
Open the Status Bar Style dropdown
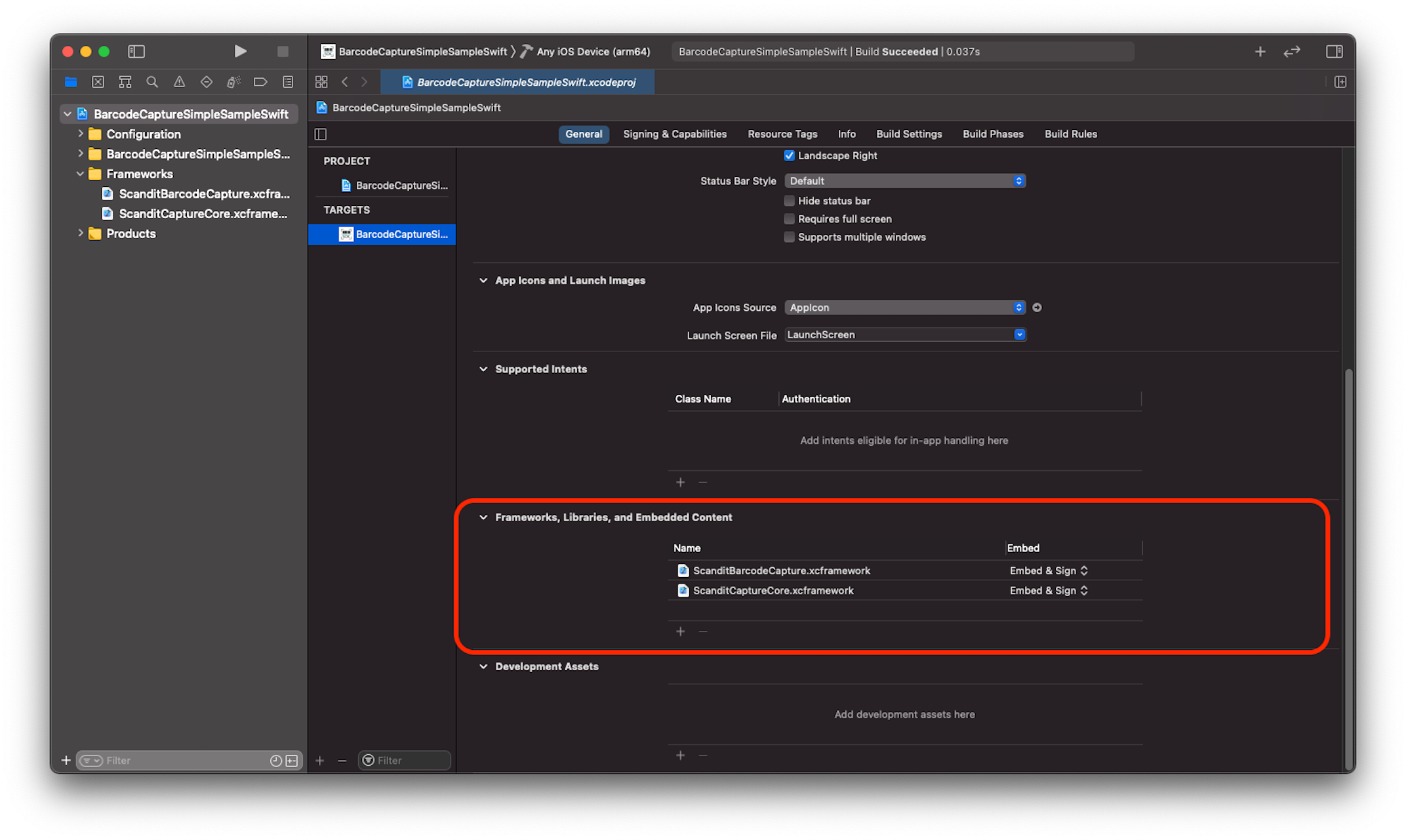tap(904, 181)
